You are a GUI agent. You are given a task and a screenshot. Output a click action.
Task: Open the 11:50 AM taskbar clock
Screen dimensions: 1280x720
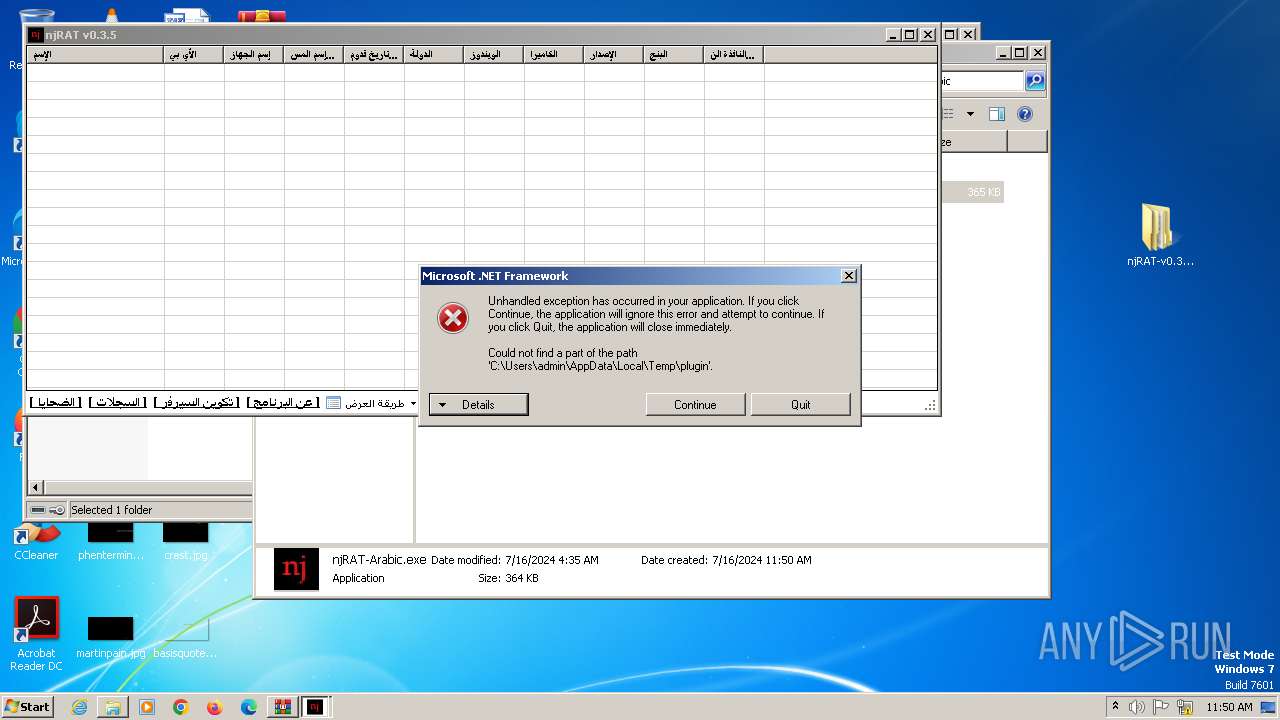tap(1229, 707)
